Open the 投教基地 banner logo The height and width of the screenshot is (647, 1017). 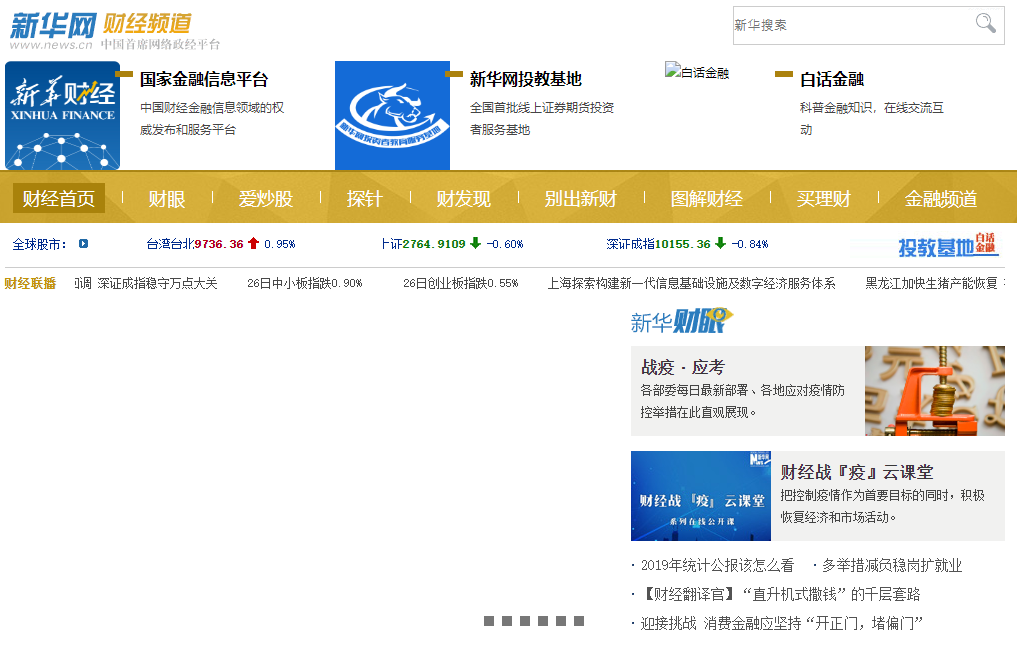[x=948, y=245]
